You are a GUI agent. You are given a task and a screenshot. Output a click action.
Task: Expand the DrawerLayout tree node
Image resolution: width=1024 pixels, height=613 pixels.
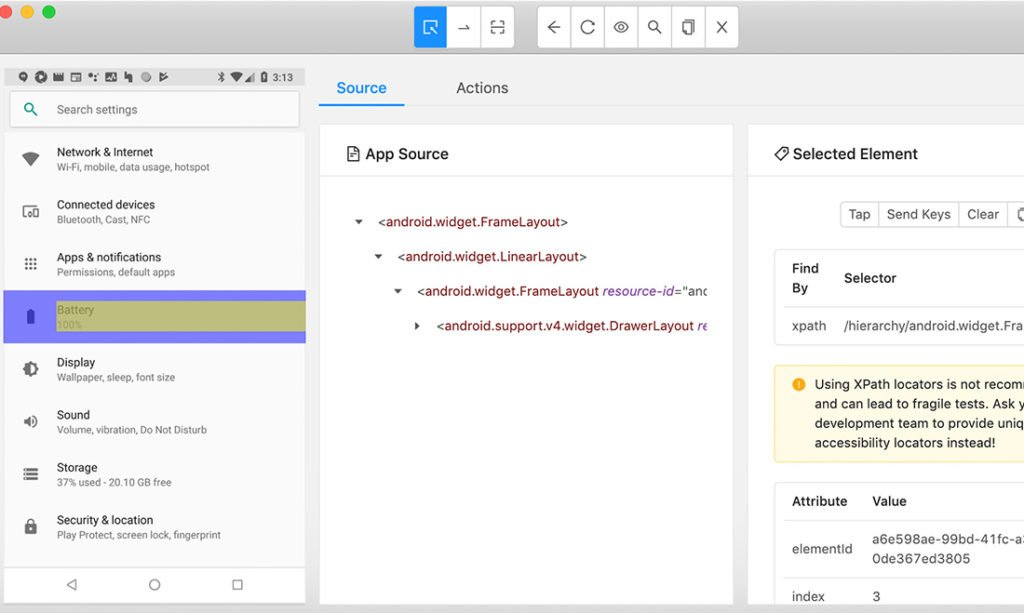pos(417,326)
